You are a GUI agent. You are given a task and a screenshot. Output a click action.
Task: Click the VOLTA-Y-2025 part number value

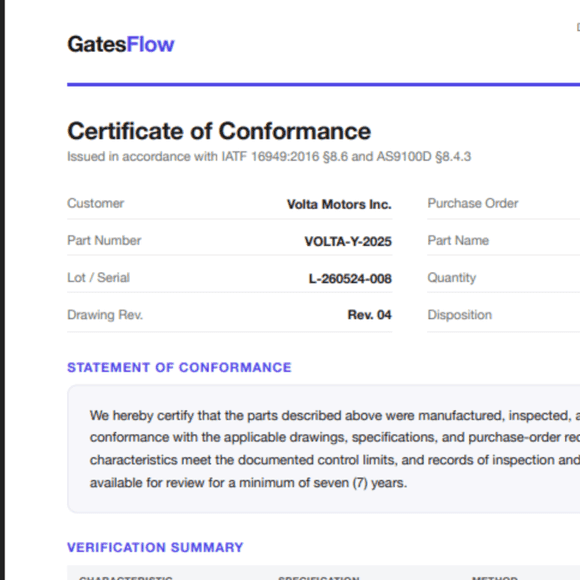[x=348, y=242]
